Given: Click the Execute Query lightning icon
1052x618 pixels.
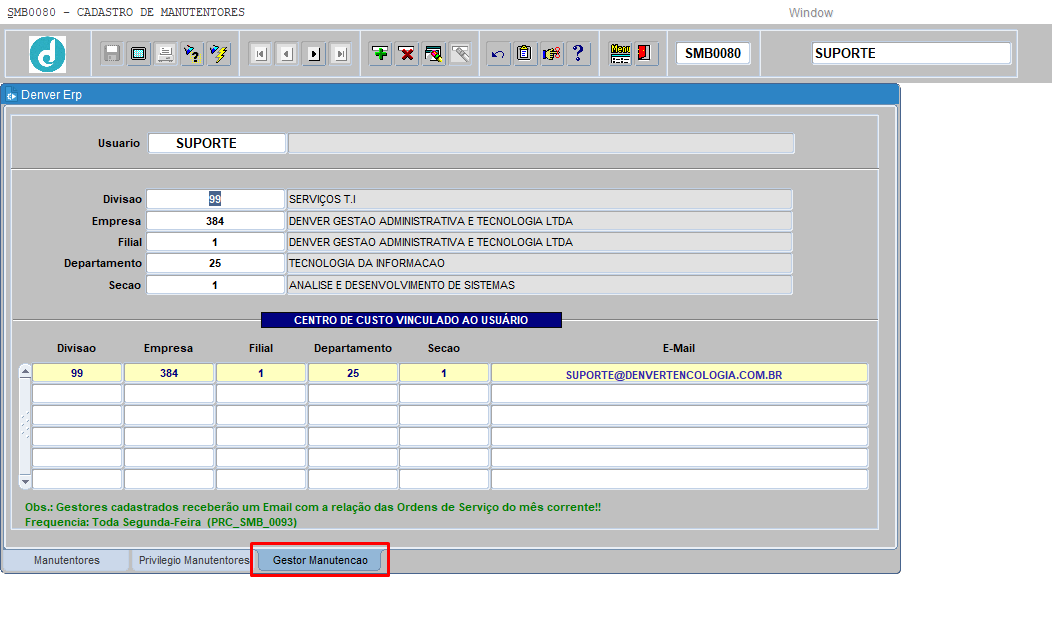Looking at the screenshot, I should click(219, 54).
